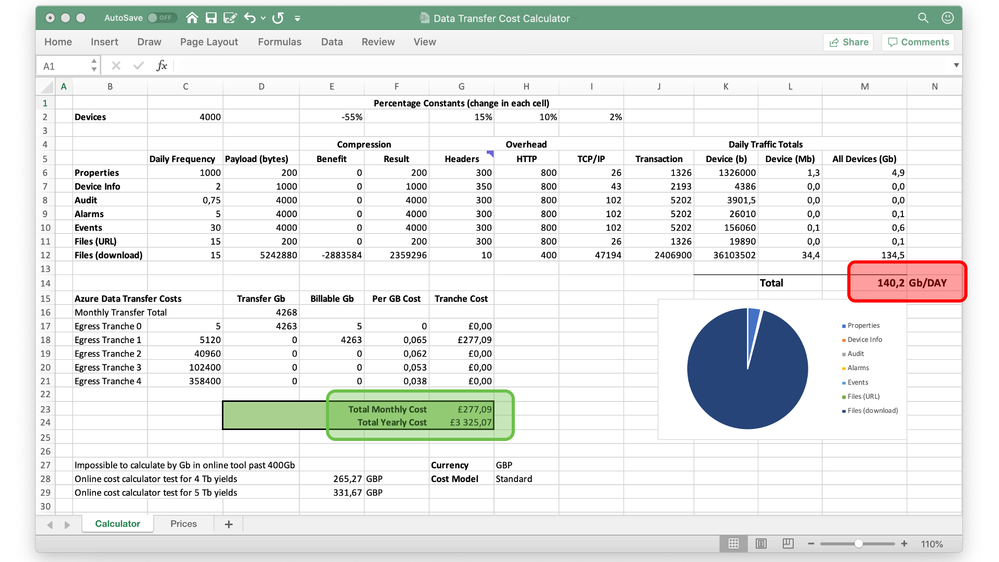This screenshot has width=999, height=562.
Task: Click Total Yearly Cost £3 325,07
Action: (x=461, y=422)
